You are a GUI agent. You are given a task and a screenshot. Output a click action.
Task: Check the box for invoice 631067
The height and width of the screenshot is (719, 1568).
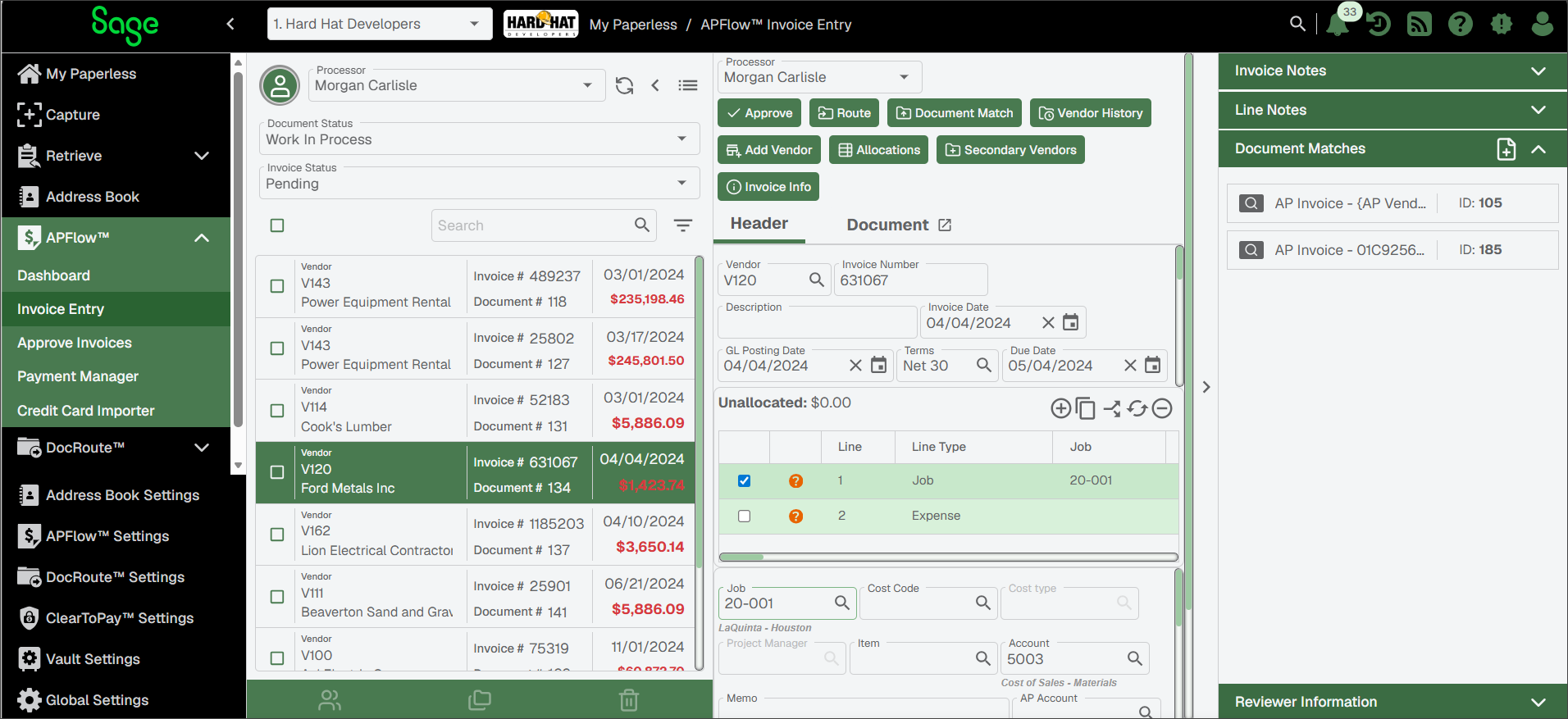point(277,472)
